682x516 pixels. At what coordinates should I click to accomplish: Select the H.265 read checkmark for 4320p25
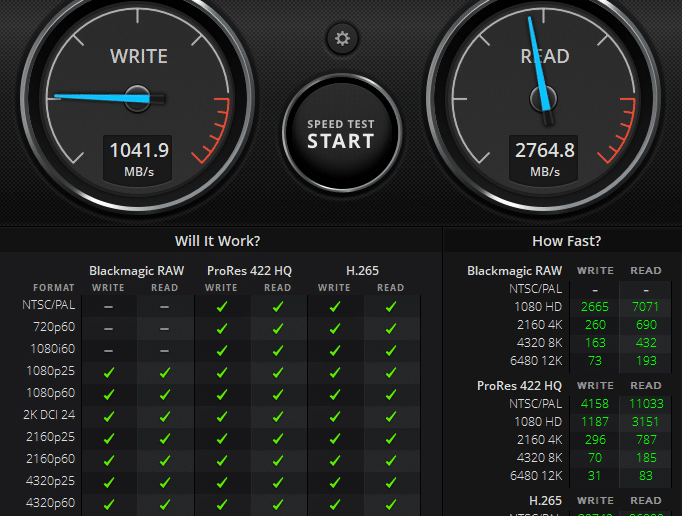(391, 482)
